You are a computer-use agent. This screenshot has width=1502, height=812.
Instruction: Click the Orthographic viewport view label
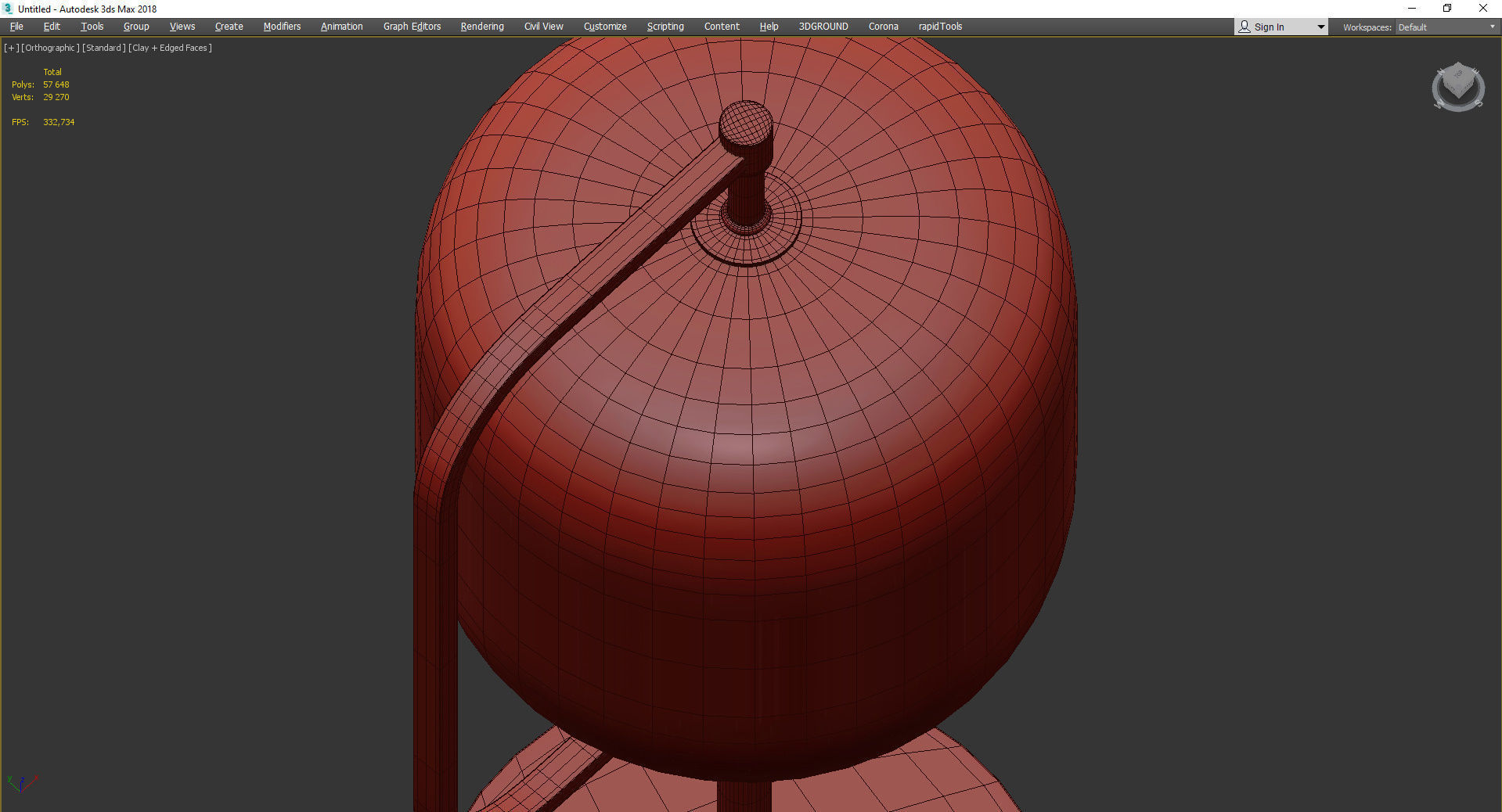click(50, 48)
